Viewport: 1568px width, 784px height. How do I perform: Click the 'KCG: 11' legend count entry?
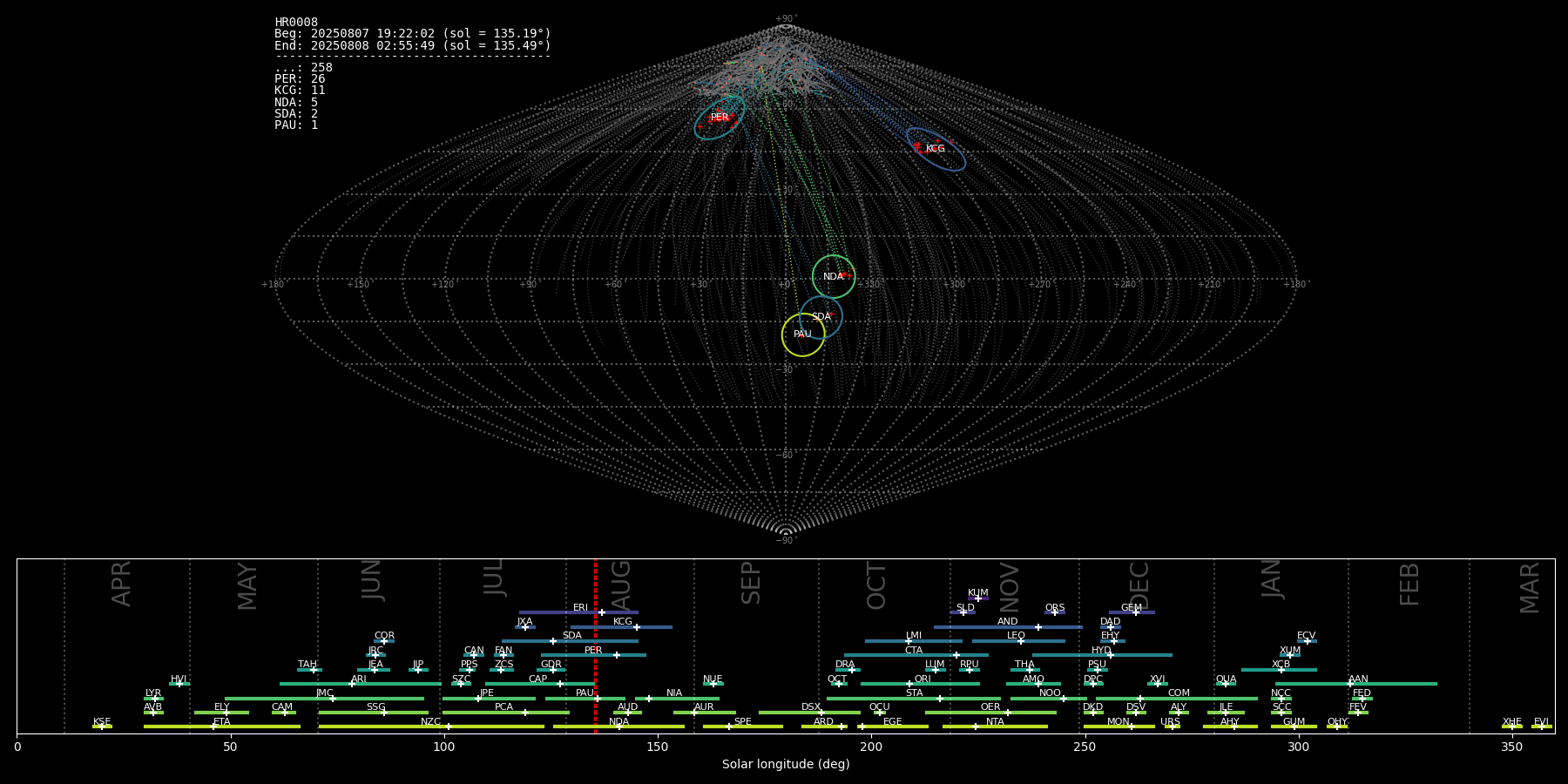[300, 91]
